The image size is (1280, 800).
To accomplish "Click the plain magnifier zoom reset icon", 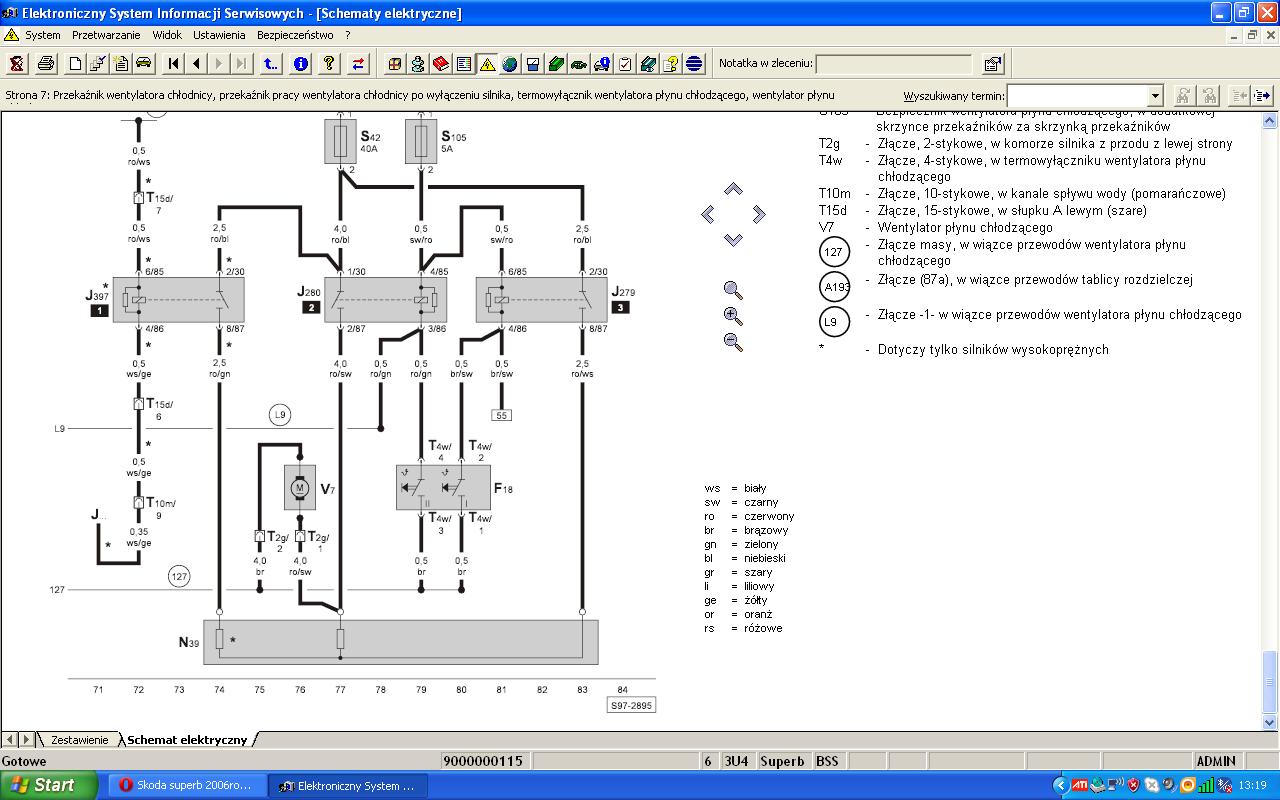I will pyautogui.click(x=733, y=291).
